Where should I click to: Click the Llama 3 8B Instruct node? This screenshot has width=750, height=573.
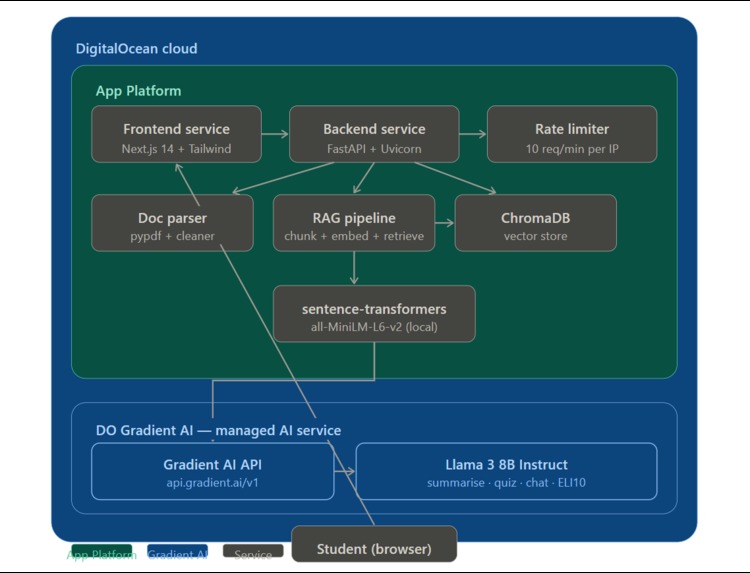(x=507, y=472)
